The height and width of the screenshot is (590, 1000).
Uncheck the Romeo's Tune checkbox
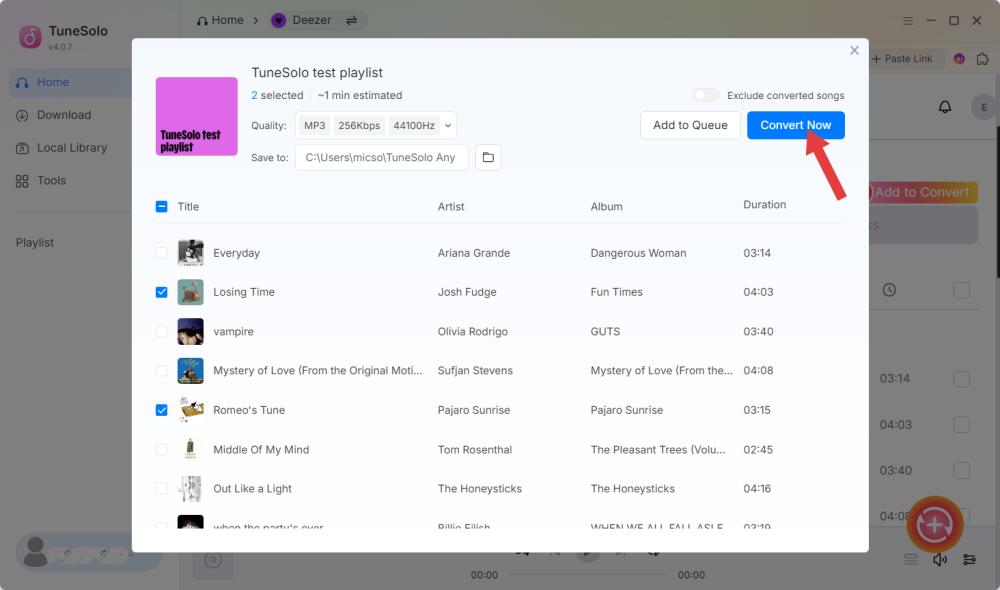click(161, 410)
